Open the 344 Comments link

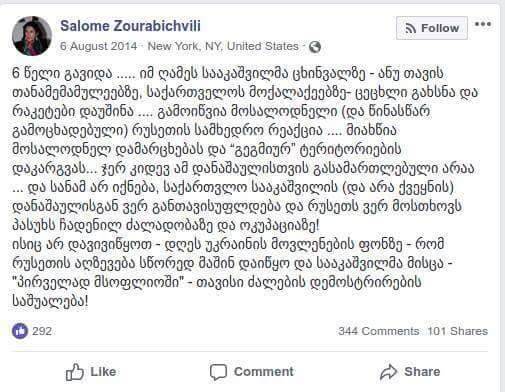click(379, 331)
